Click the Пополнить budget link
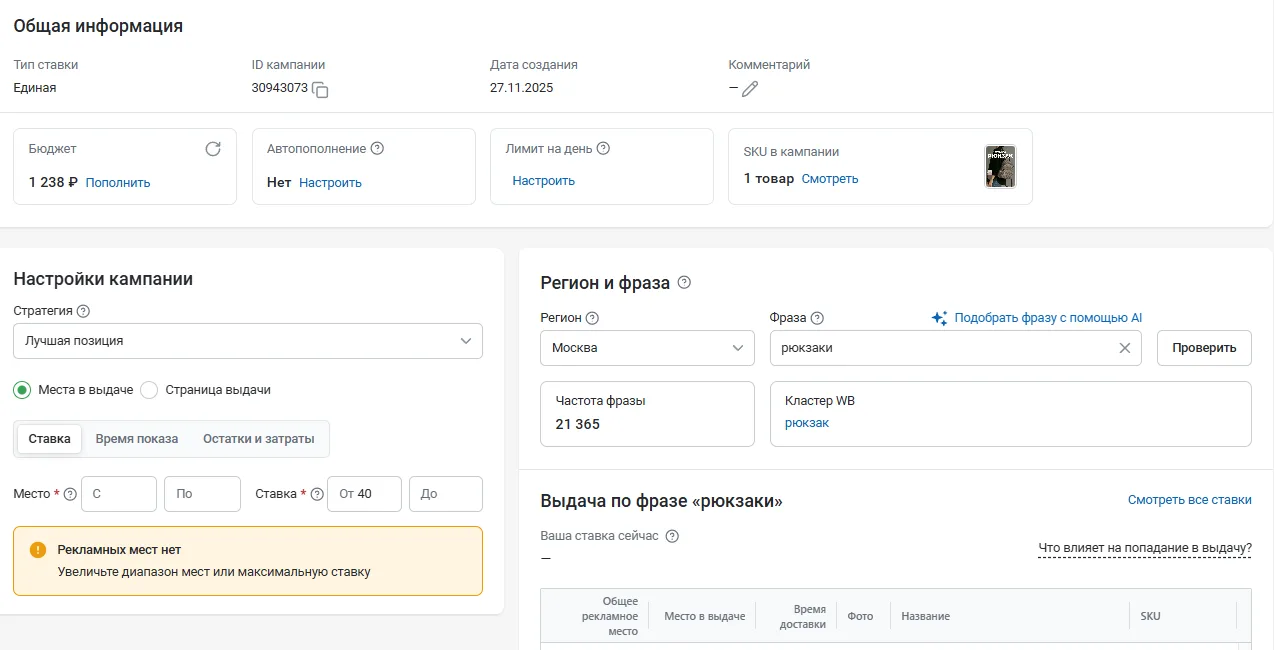1274x650 pixels. point(118,182)
